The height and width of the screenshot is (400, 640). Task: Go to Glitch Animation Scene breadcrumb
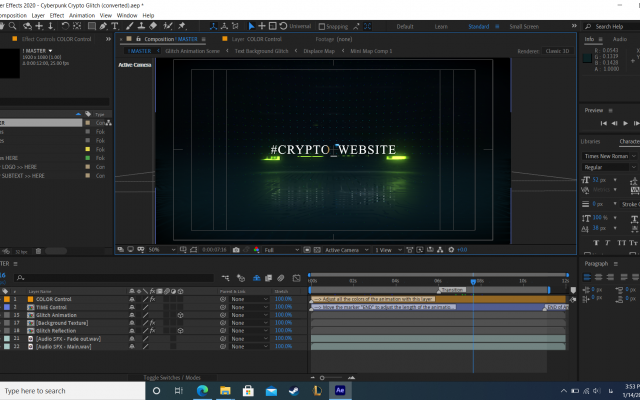192,51
